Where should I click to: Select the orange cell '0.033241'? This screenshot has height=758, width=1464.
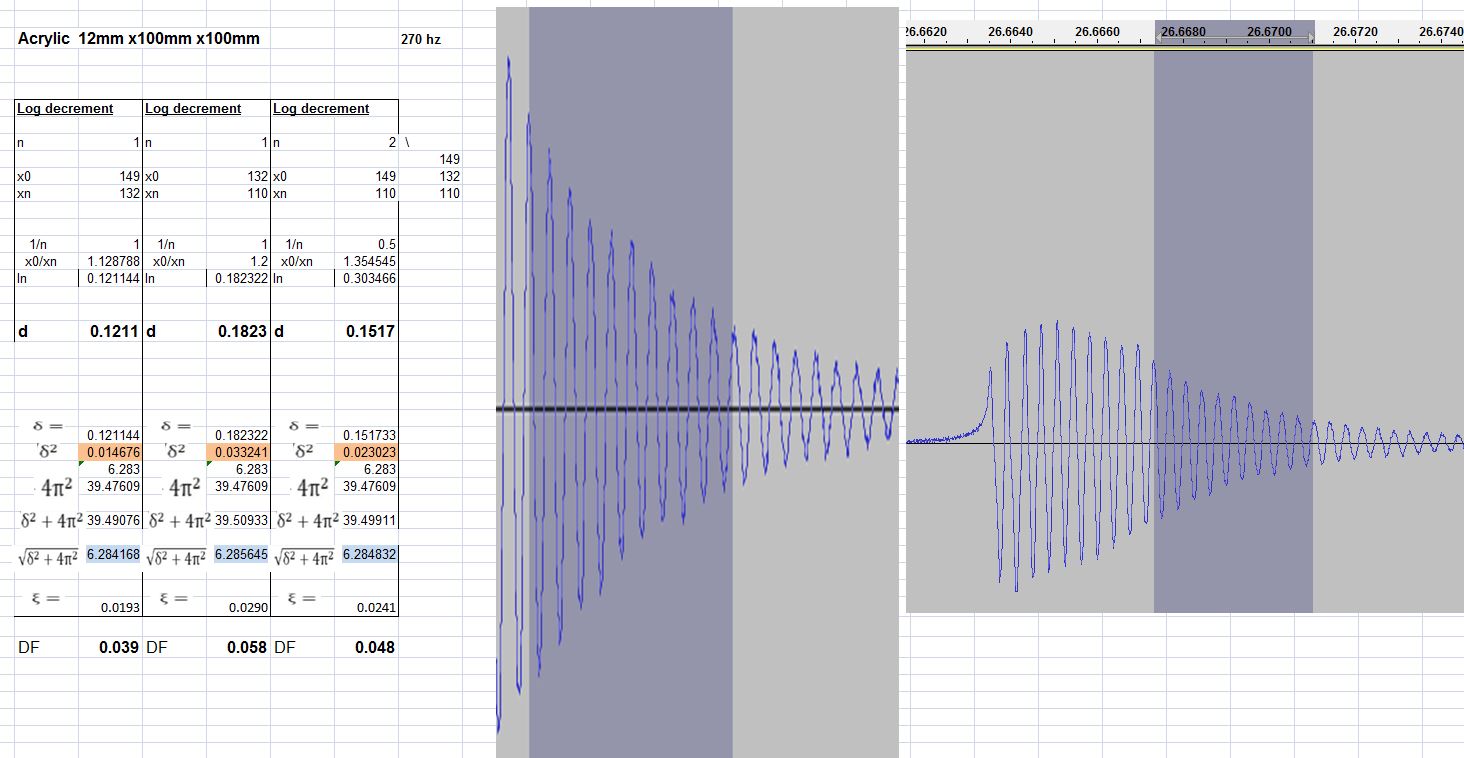click(238, 452)
